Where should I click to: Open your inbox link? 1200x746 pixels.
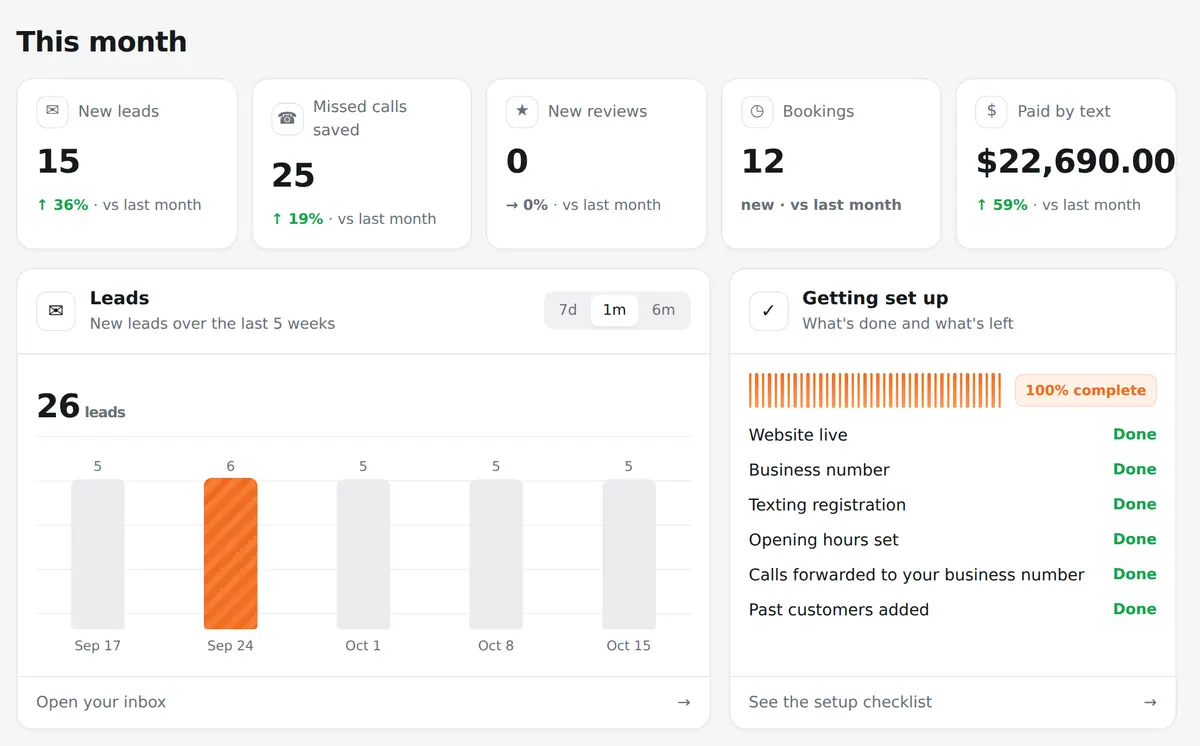coord(363,702)
